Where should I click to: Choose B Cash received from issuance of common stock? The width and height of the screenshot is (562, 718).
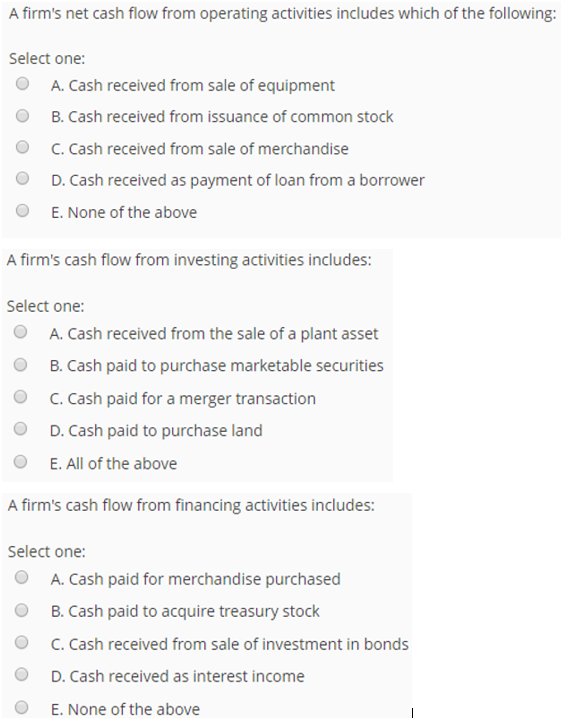tap(22, 116)
